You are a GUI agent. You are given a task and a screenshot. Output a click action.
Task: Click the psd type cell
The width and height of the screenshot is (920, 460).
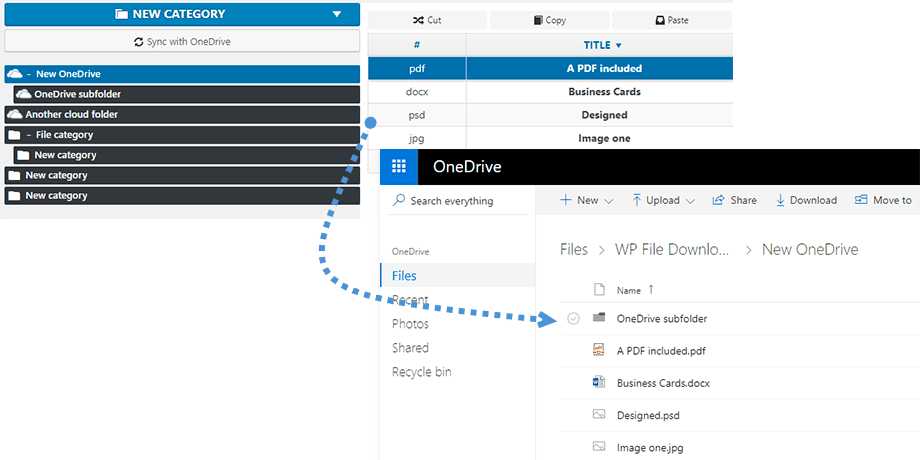point(417,115)
